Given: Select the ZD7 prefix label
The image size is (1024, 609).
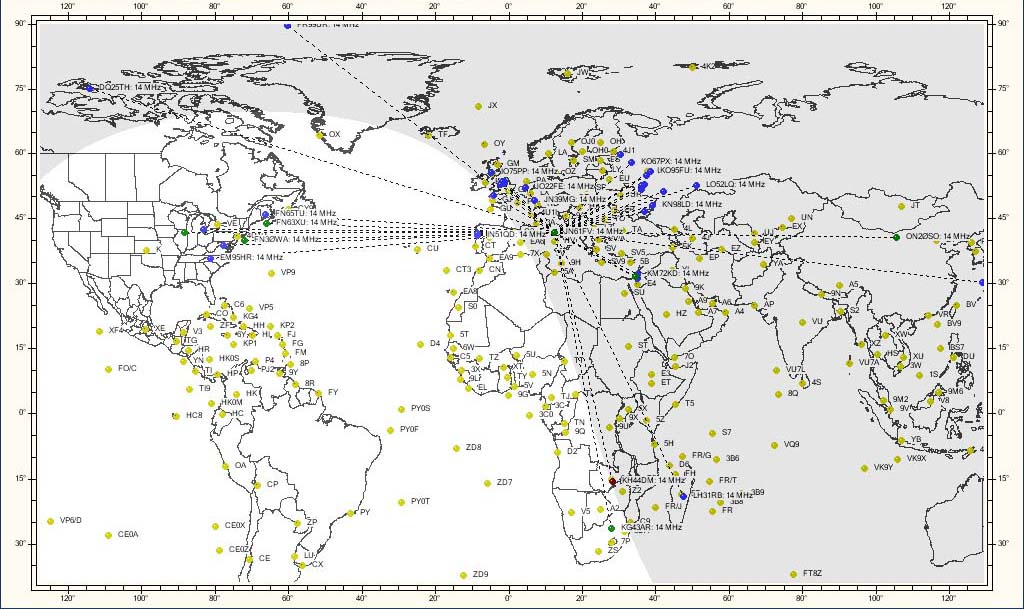Looking at the screenshot, I should [x=505, y=482].
